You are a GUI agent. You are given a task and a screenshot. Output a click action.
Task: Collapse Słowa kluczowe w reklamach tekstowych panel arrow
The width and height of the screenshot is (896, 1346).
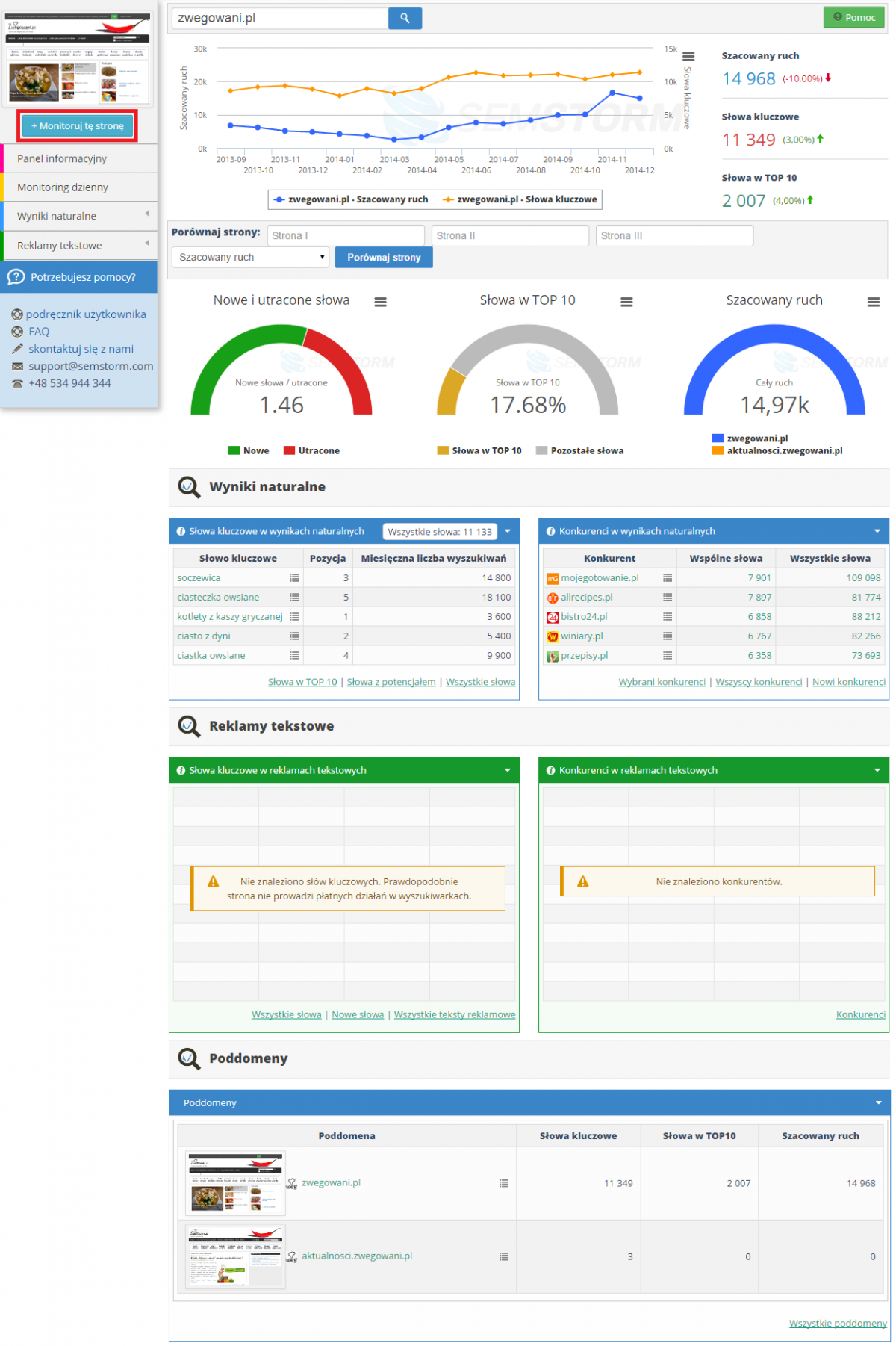(x=508, y=771)
